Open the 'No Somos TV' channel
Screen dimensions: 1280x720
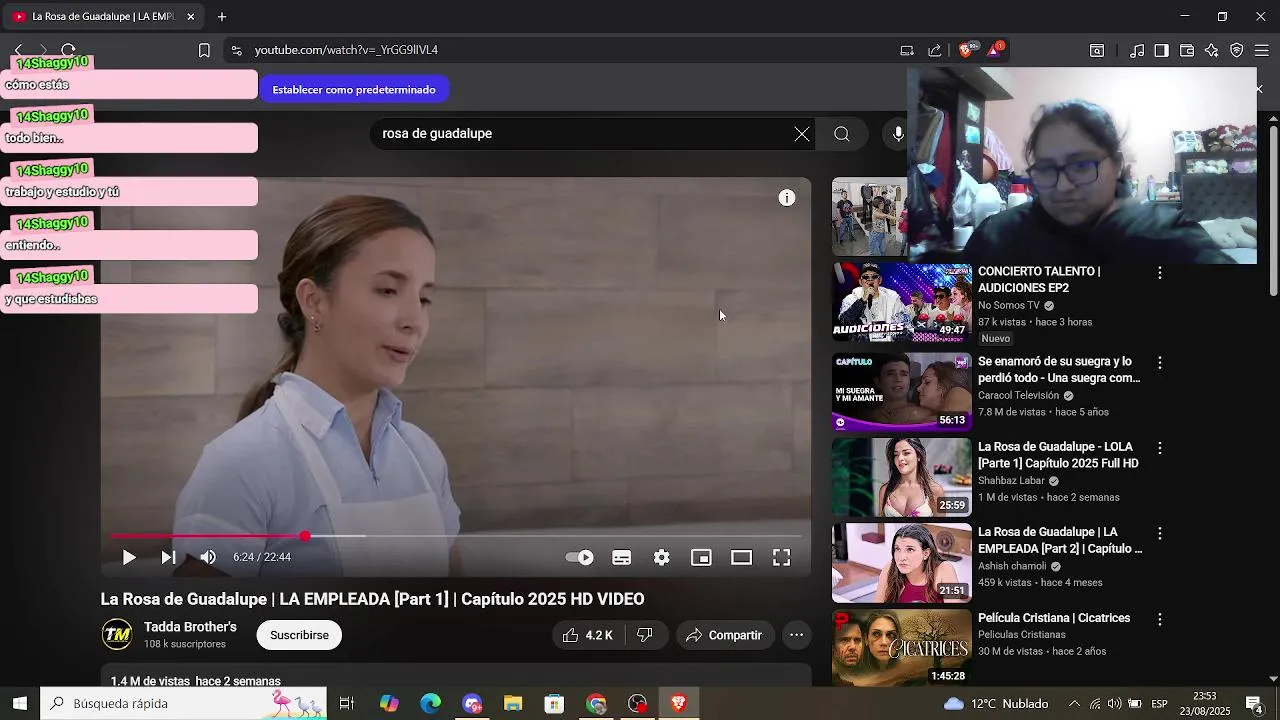(1009, 305)
